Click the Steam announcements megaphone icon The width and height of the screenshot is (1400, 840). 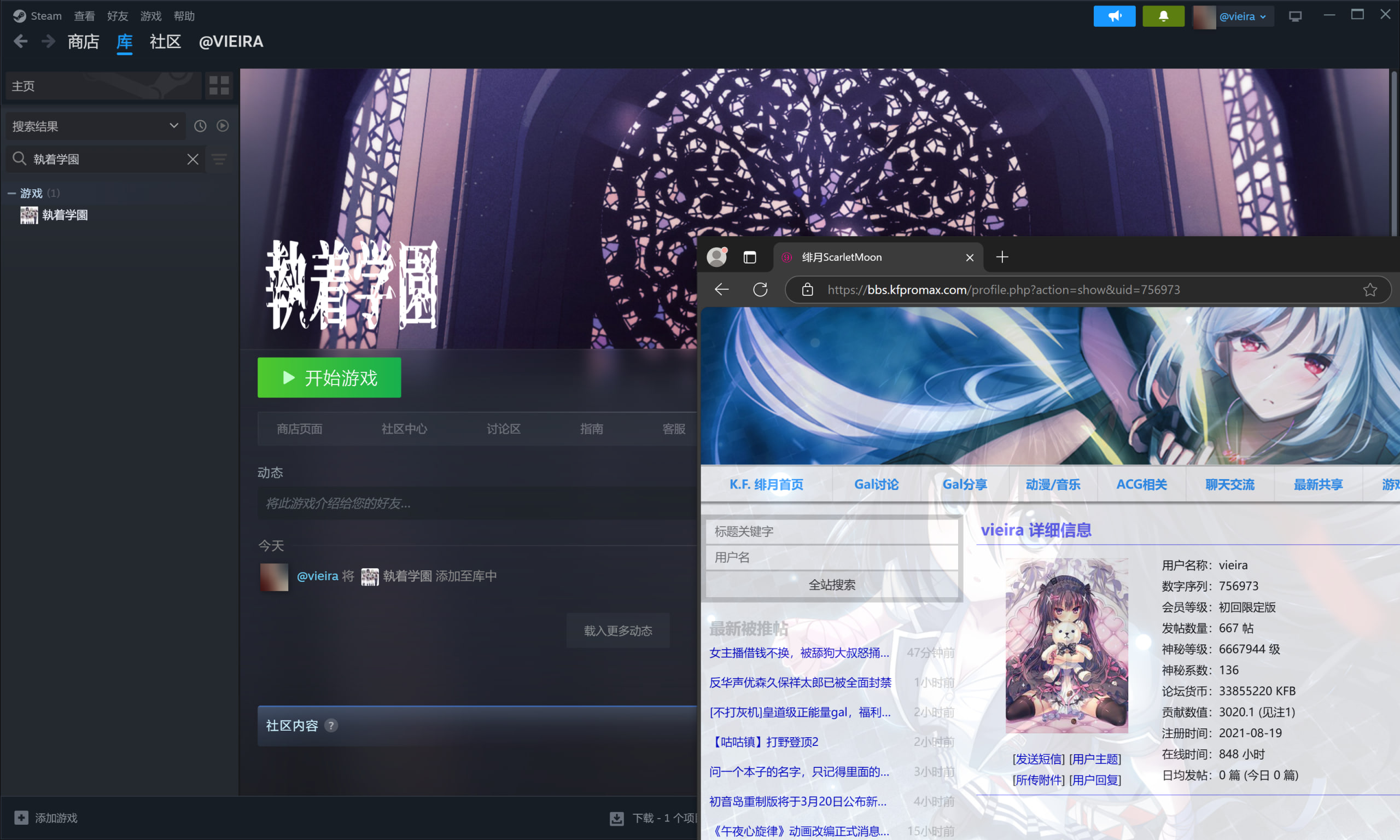(1113, 16)
